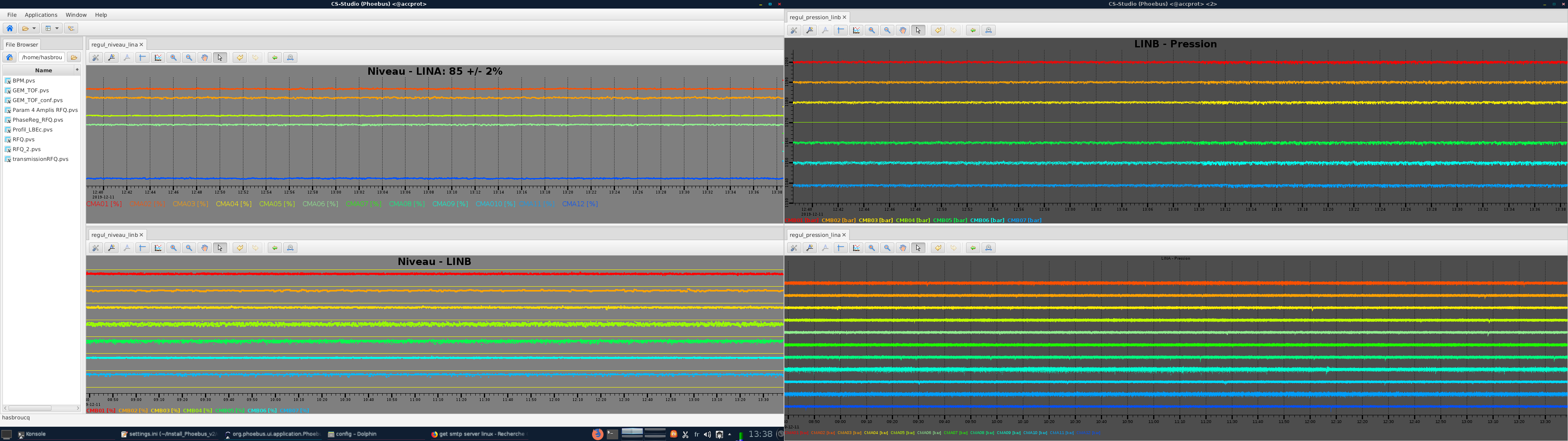The width and height of the screenshot is (1568, 441).
Task: Click the /home/hasbrou path input field
Action: click(41, 57)
